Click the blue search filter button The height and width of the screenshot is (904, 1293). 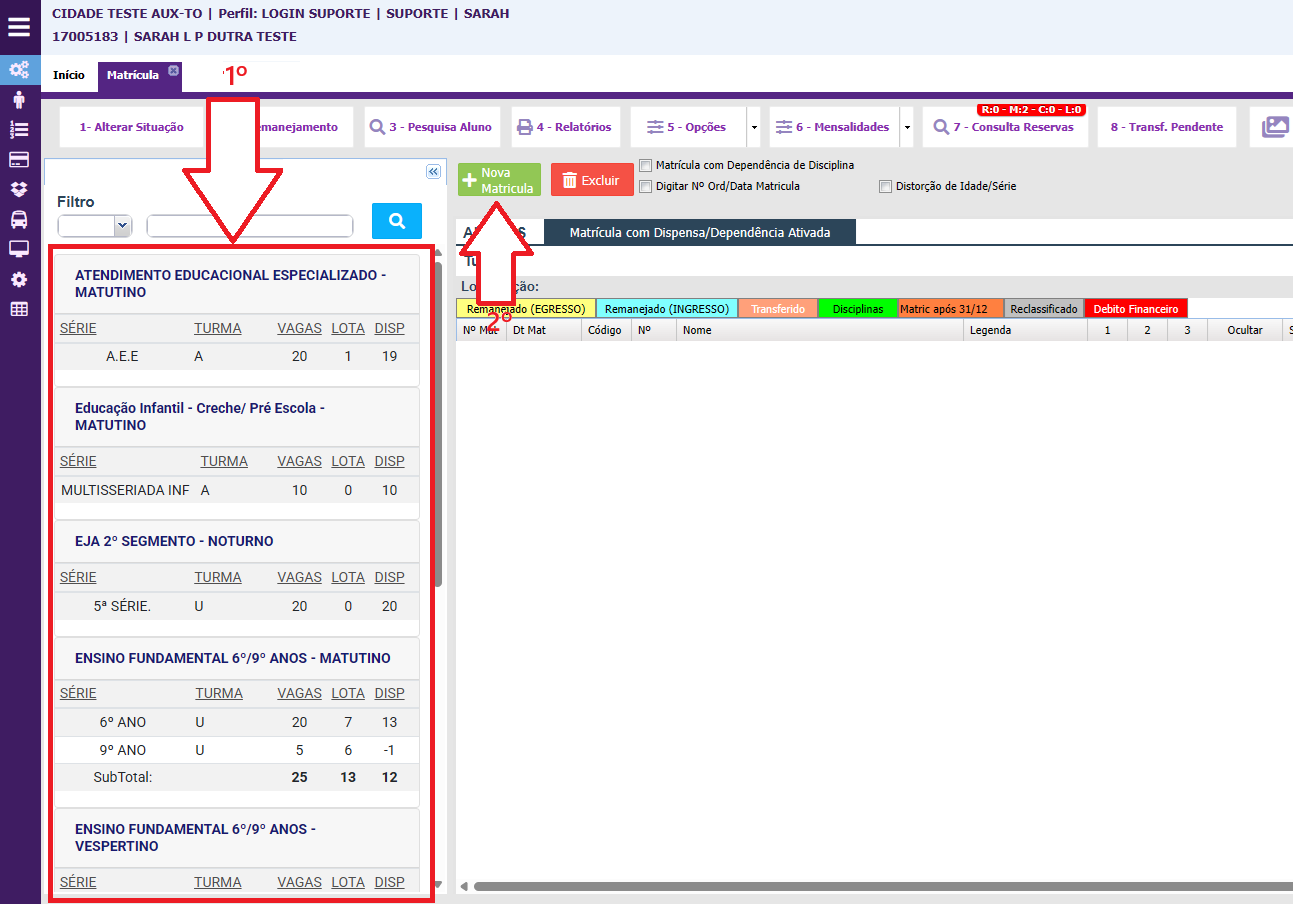(397, 221)
